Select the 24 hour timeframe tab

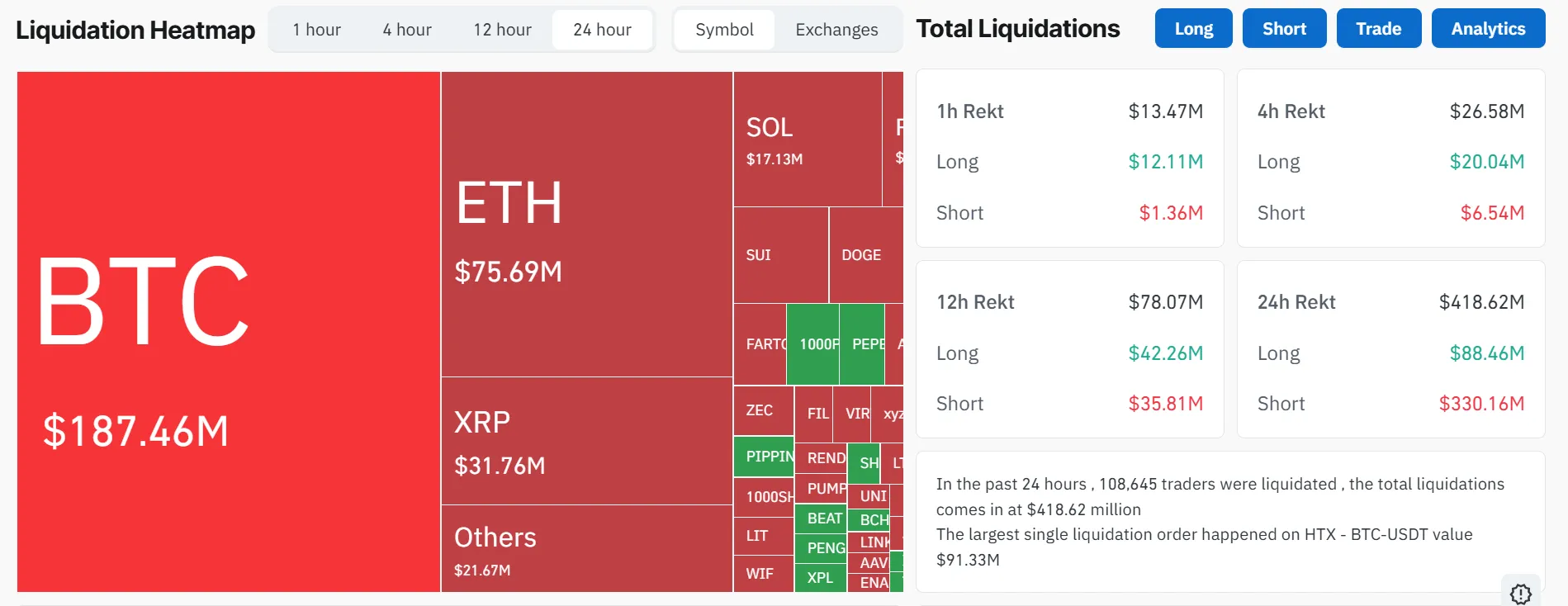[602, 29]
